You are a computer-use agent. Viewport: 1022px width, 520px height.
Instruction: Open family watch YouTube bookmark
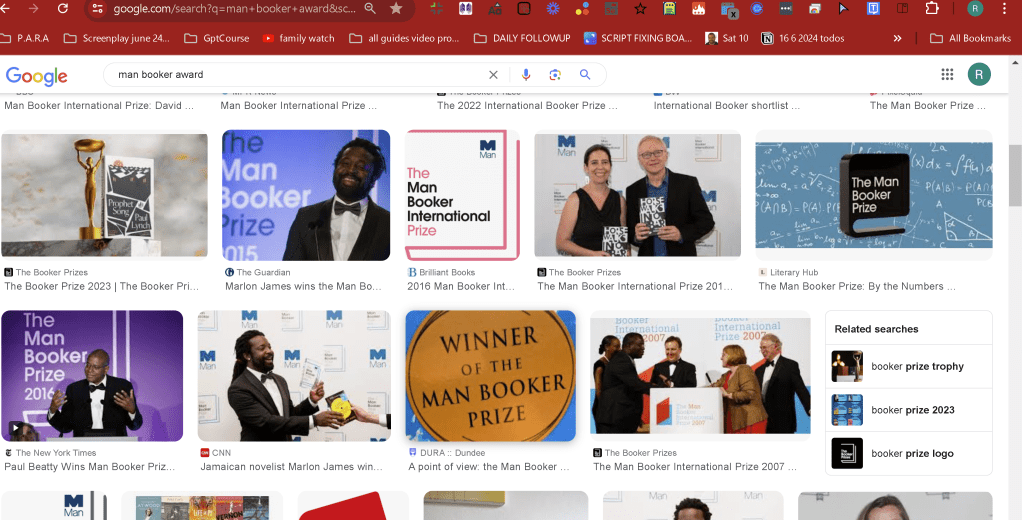(x=299, y=38)
